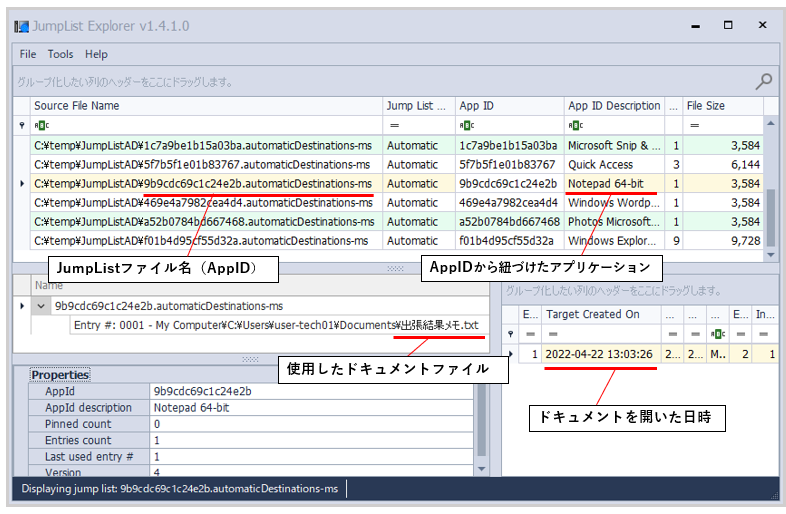Click filter operator icon under App ID column
The width and height of the screenshot is (786, 514).
(467, 125)
